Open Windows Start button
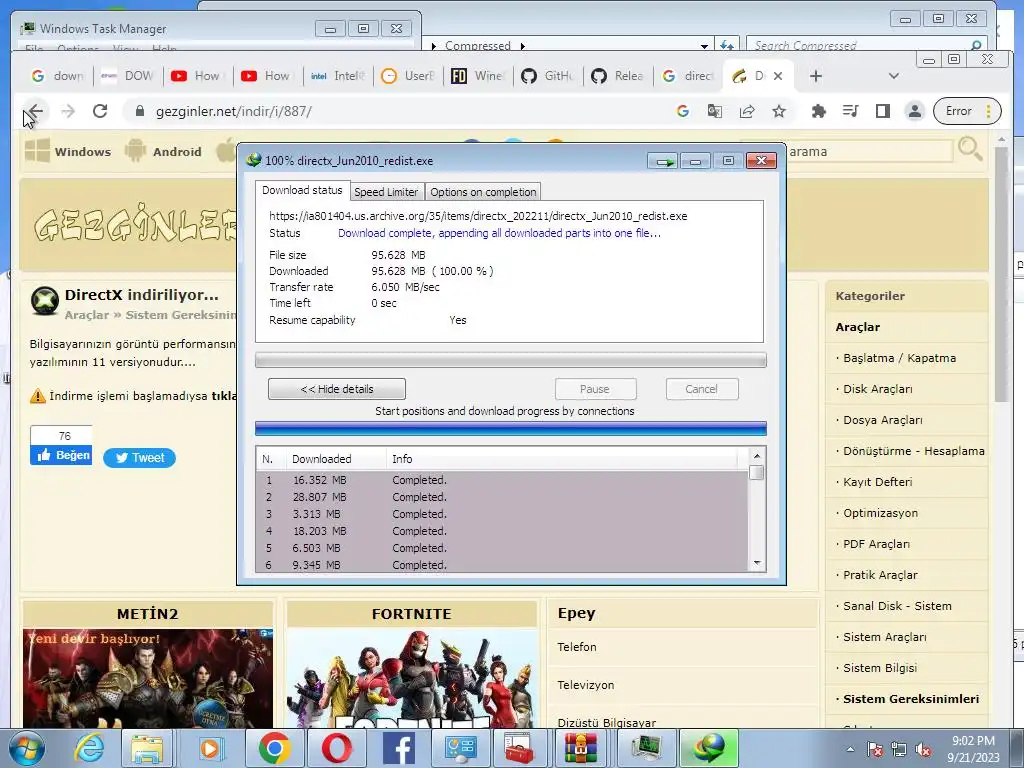This screenshot has width=1024, height=768. tap(27, 748)
